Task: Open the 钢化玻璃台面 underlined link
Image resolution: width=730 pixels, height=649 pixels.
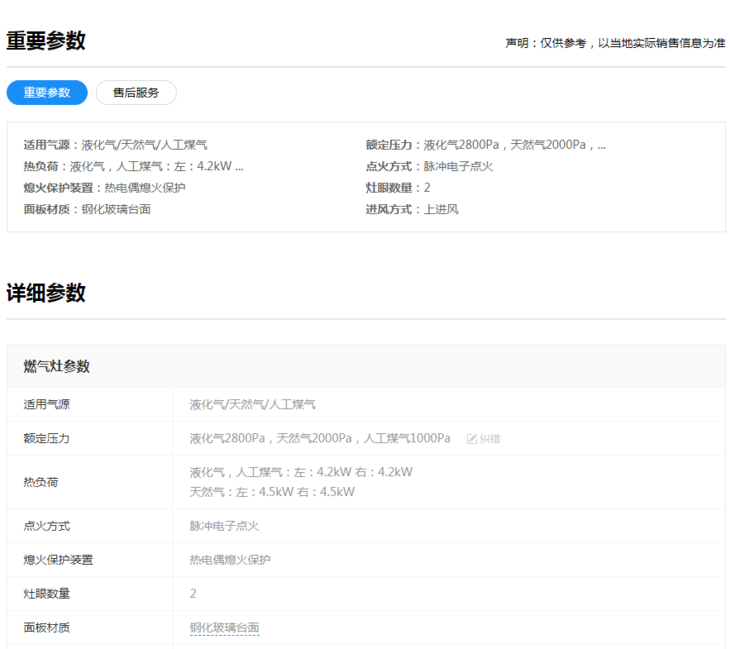Action: tap(224, 628)
